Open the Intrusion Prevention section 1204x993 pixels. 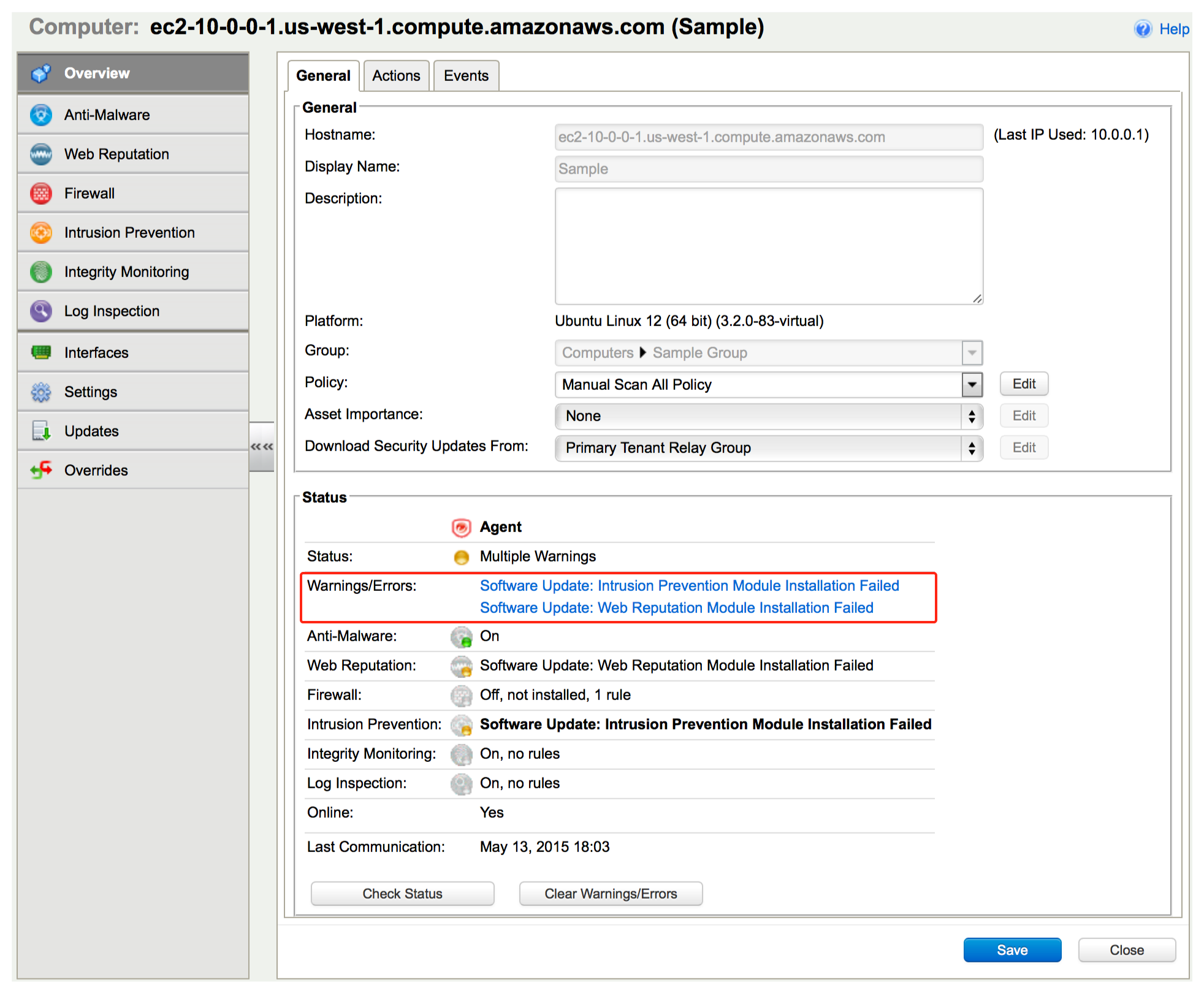click(x=133, y=232)
